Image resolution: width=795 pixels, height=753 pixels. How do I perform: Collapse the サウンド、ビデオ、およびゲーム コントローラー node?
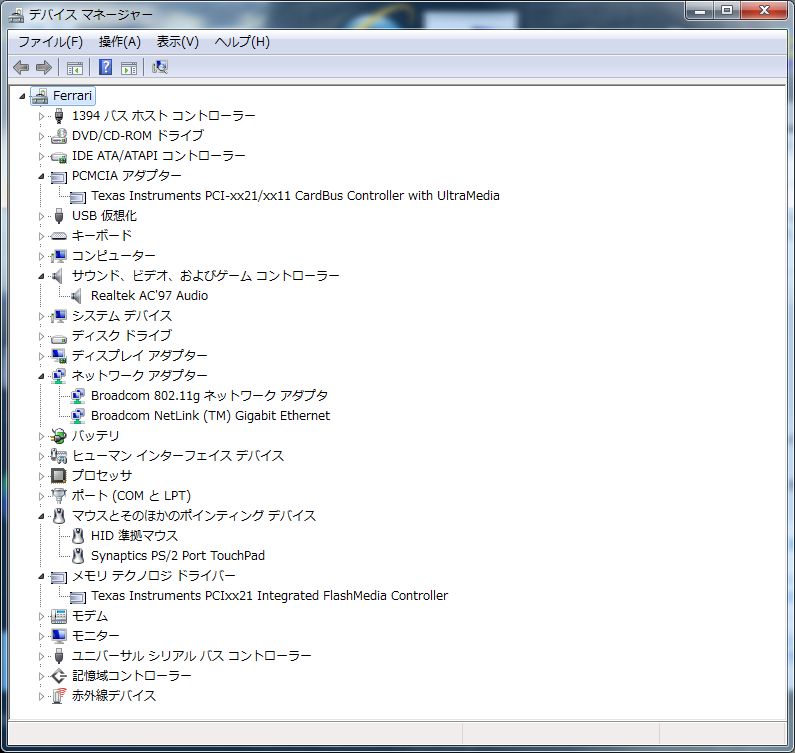tap(41, 276)
